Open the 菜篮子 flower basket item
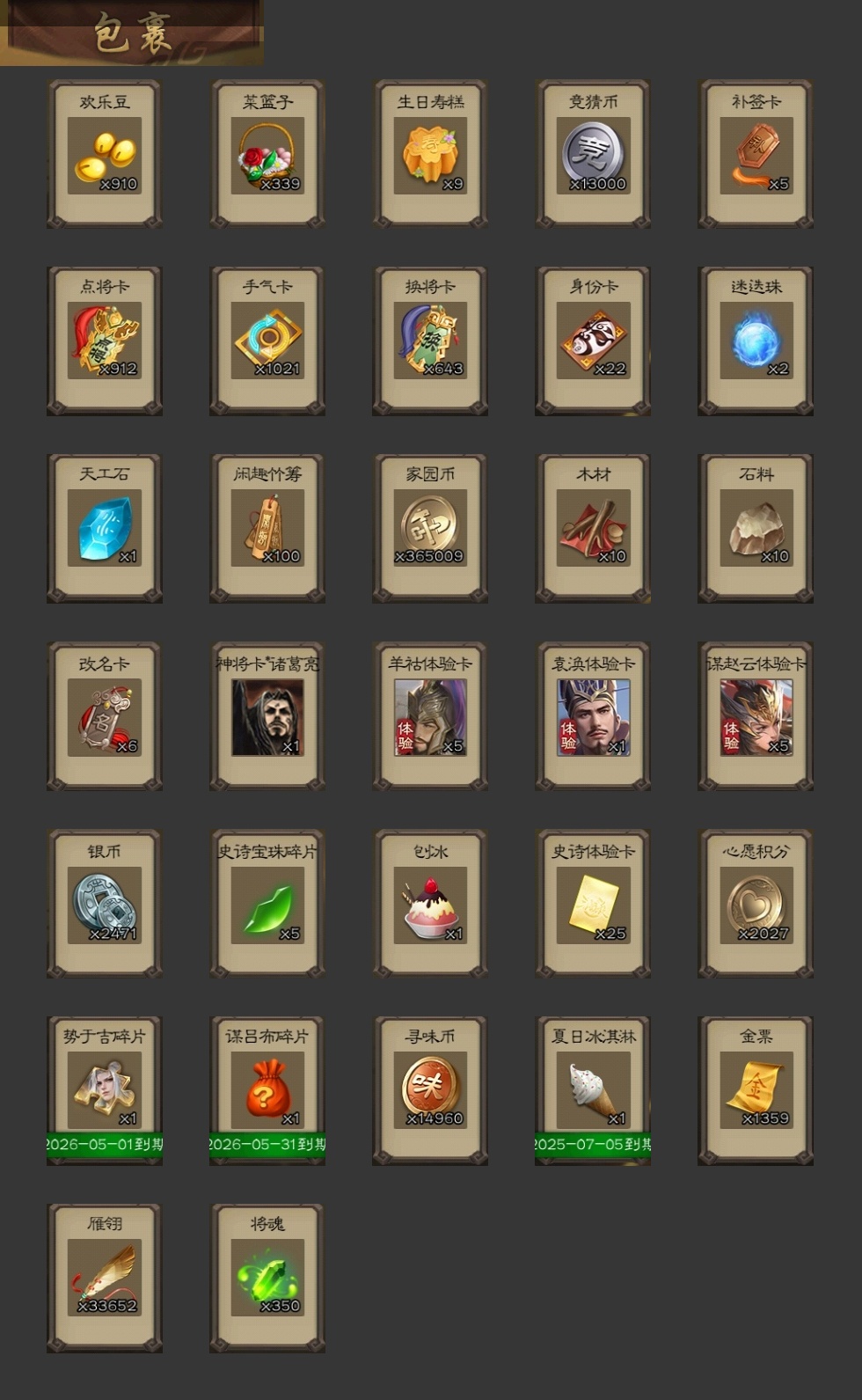The width and height of the screenshot is (862, 1400). [267, 154]
